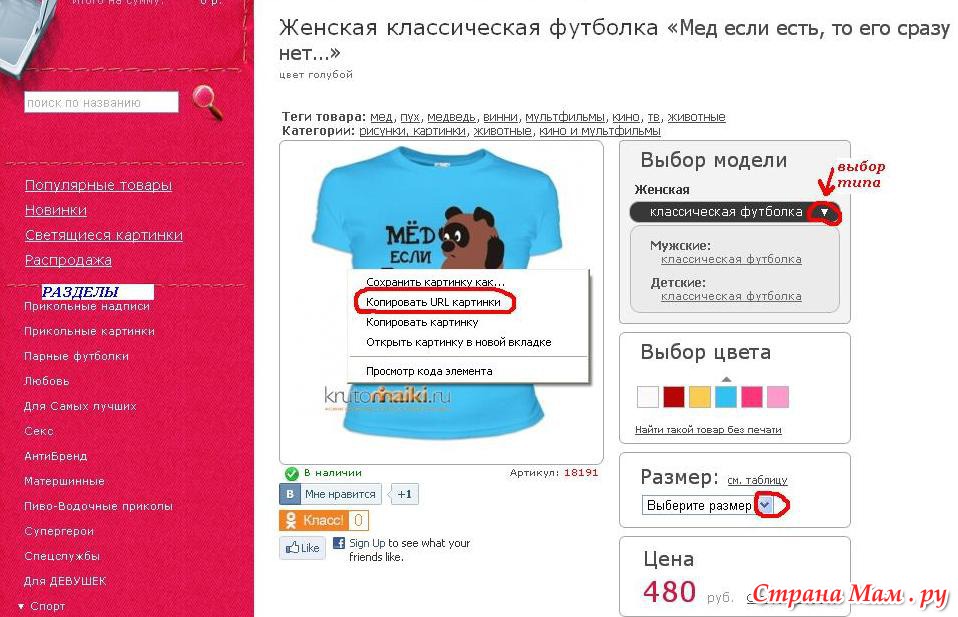Click the 'Найти такой товар без печати' link
Image resolution: width=958 pixels, height=617 pixels.
(x=708, y=429)
